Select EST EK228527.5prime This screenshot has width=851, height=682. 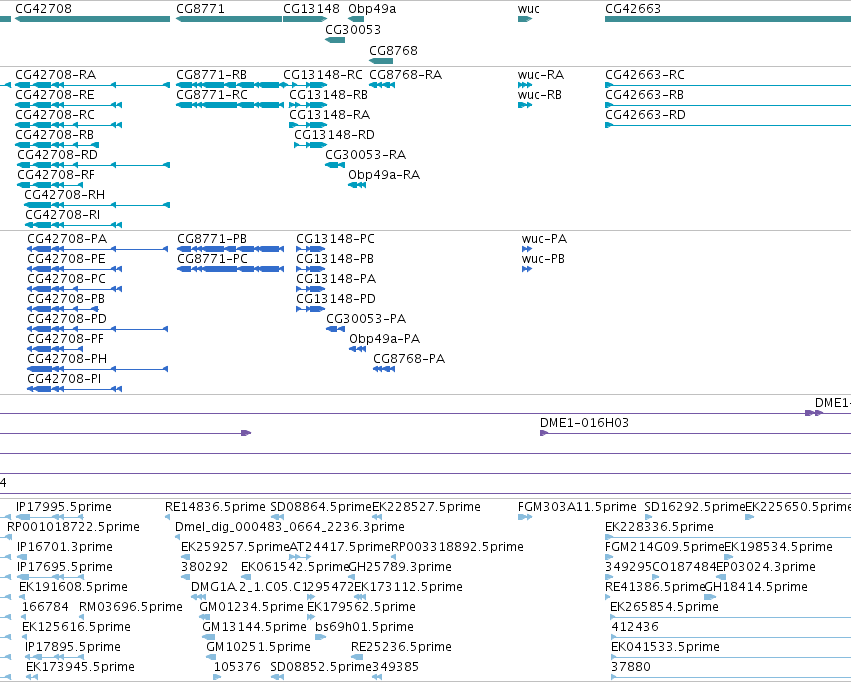click(427, 507)
